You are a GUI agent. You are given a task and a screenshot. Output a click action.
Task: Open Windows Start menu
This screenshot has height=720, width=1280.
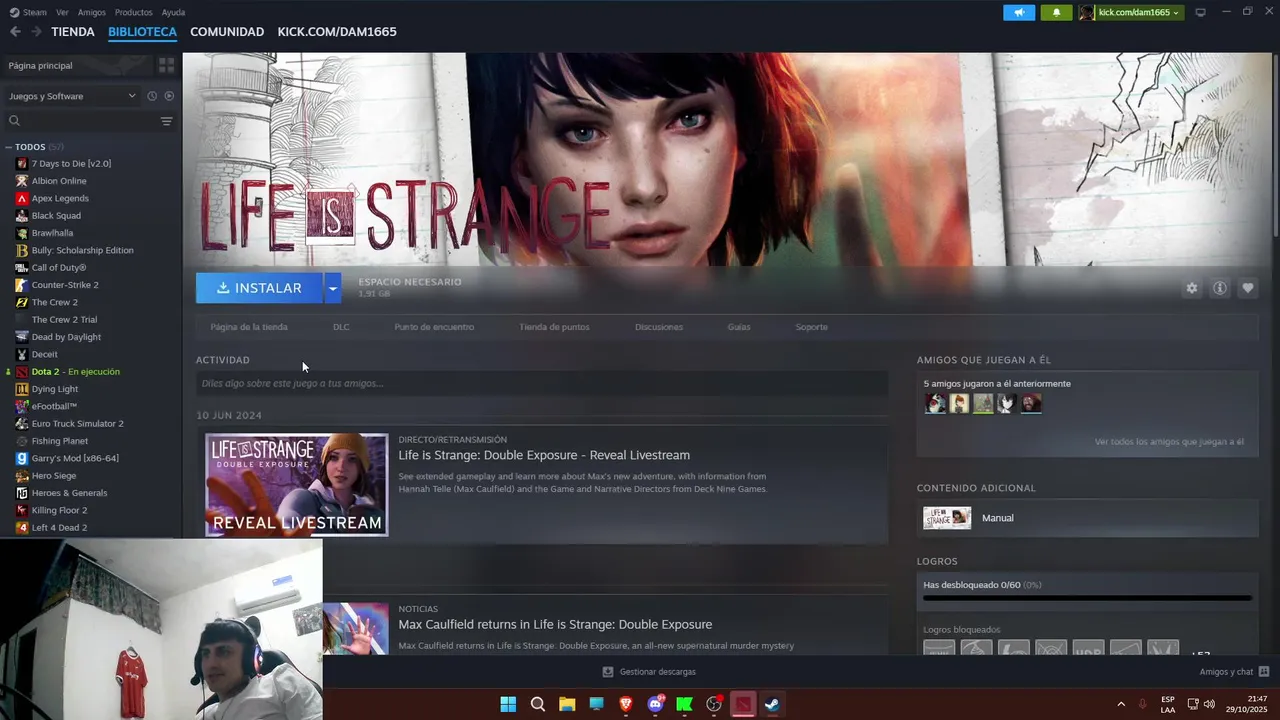[508, 704]
